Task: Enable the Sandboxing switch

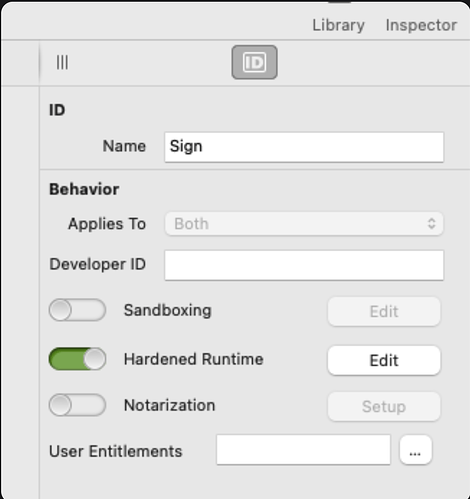Action: (x=77, y=310)
